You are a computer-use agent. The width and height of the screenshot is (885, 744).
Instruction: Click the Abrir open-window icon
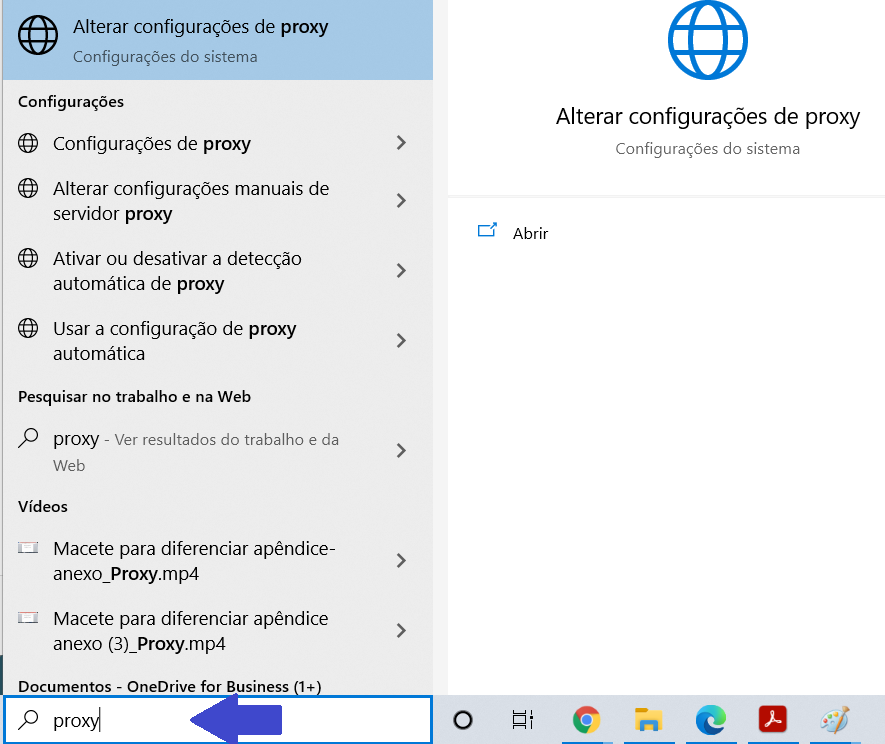click(x=487, y=230)
